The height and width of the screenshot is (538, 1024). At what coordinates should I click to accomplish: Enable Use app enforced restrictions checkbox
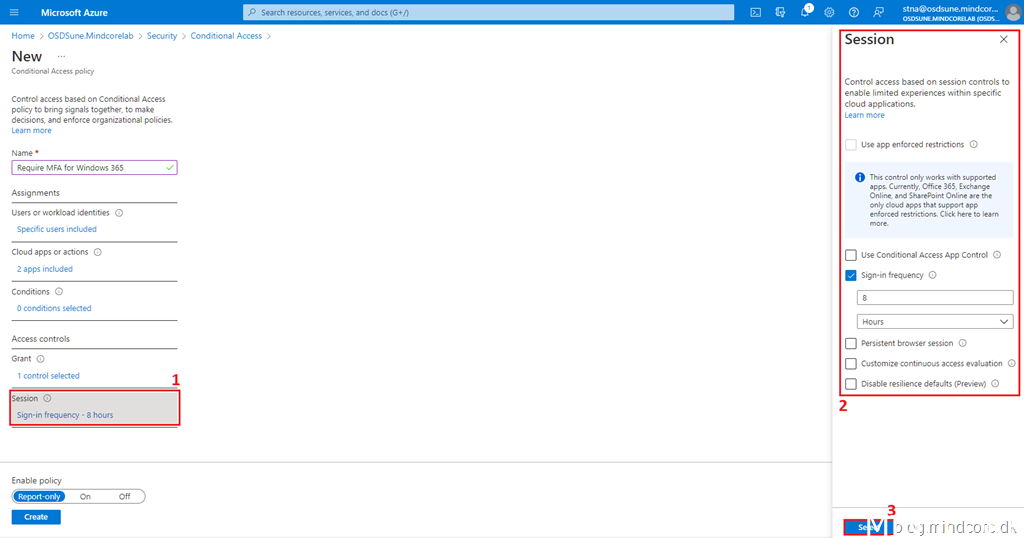pos(851,145)
